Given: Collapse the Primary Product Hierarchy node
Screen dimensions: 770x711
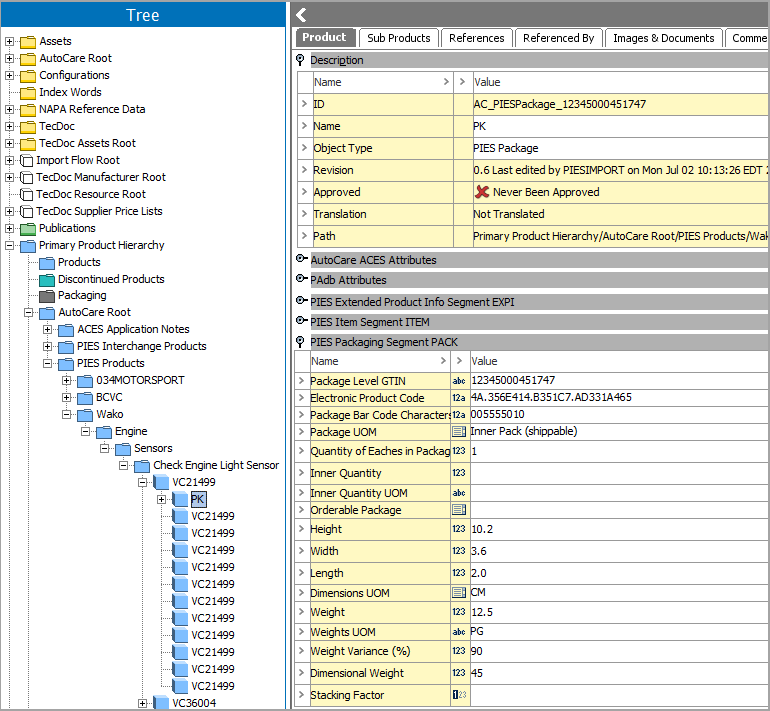Looking at the screenshot, I should [x=10, y=245].
